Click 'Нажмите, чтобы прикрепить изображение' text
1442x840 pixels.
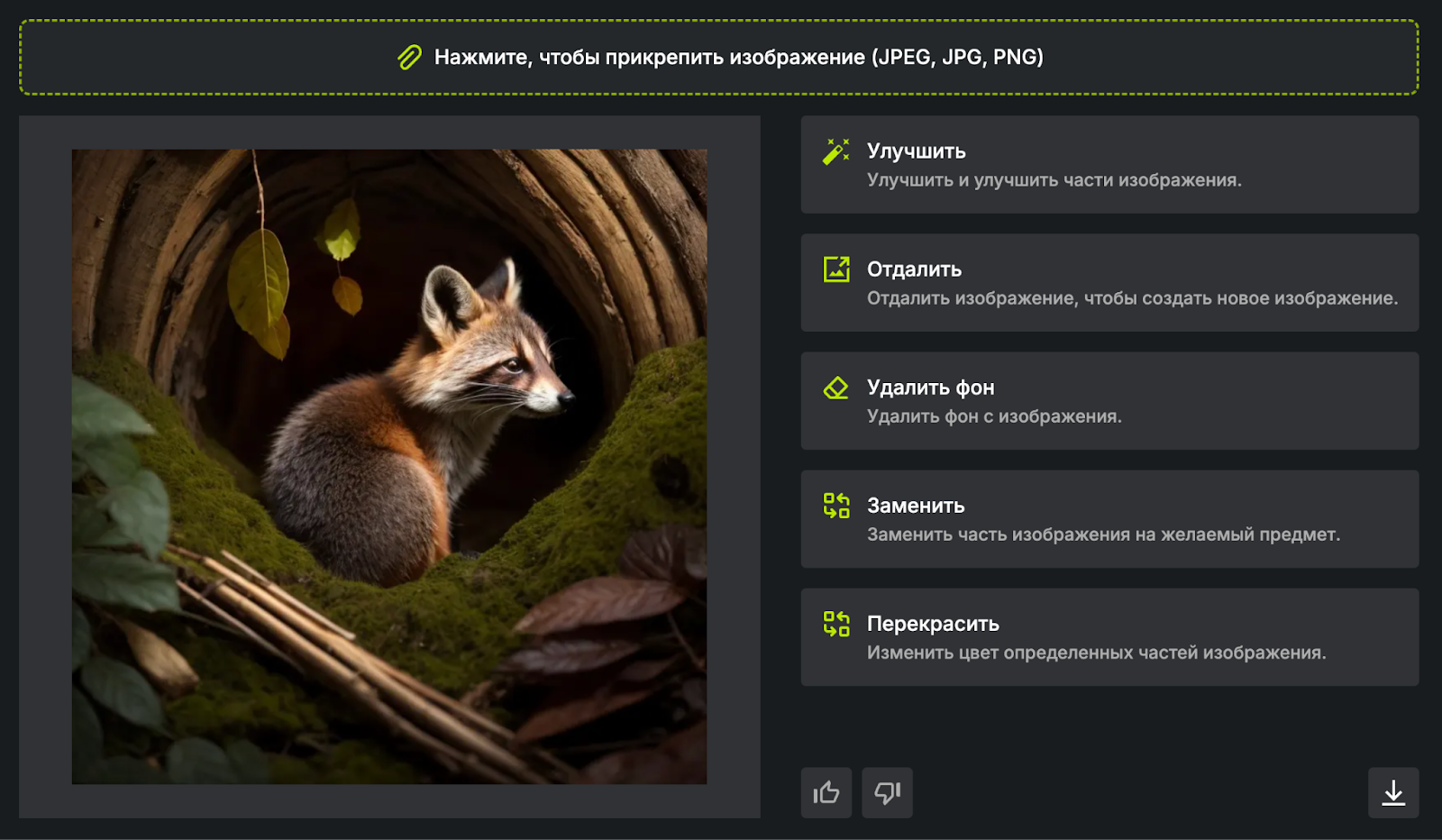tap(738, 58)
